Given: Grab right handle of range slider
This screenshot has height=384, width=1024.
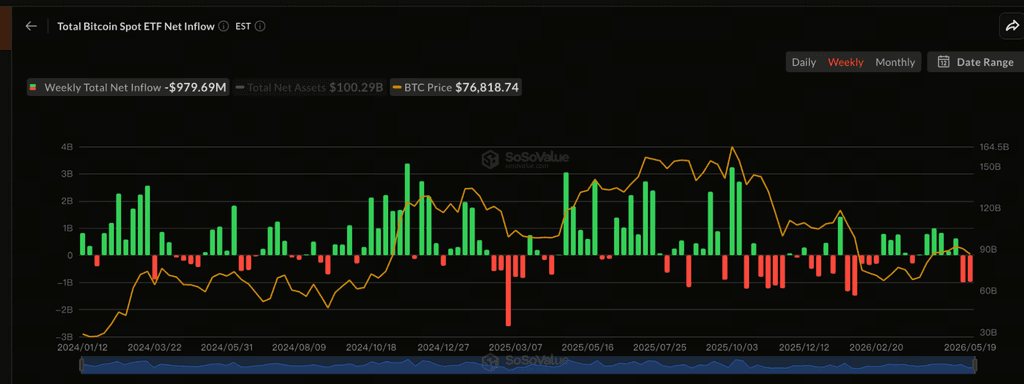Looking at the screenshot, I should click(974, 366).
